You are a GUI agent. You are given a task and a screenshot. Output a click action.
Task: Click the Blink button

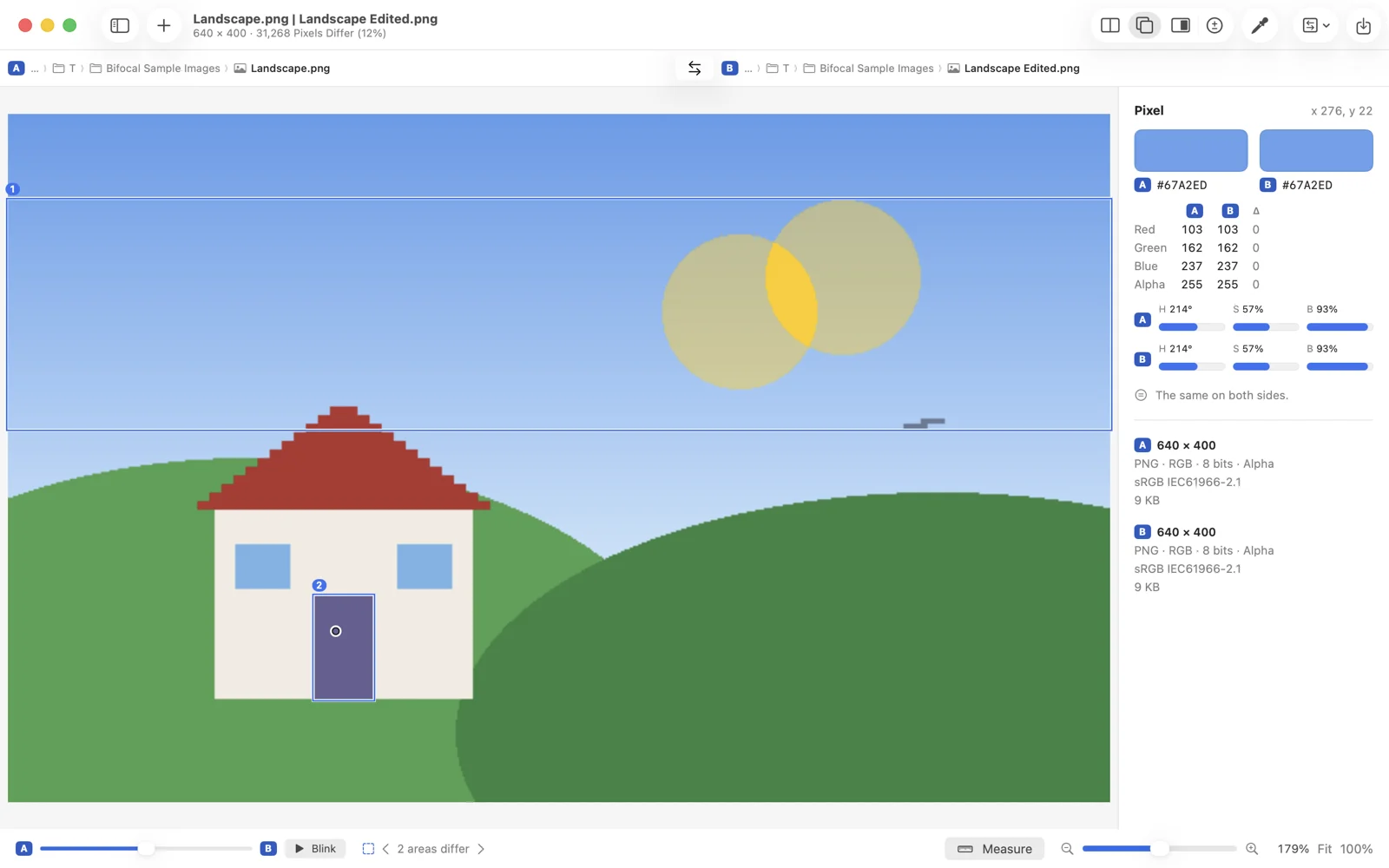[315, 848]
